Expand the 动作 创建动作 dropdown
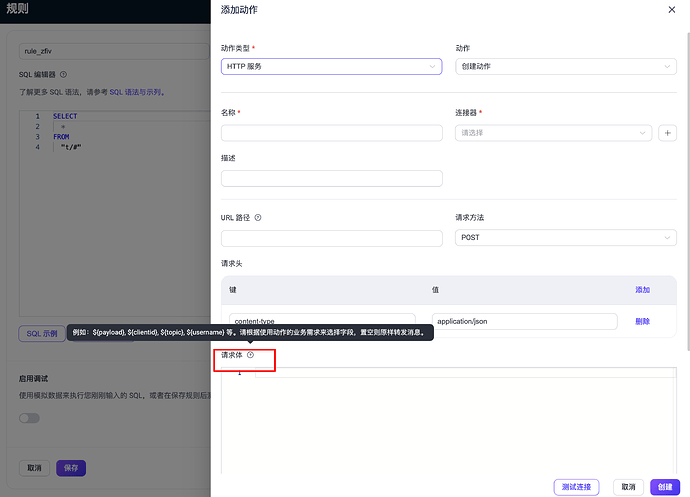This screenshot has height=497, width=690. coord(565,67)
